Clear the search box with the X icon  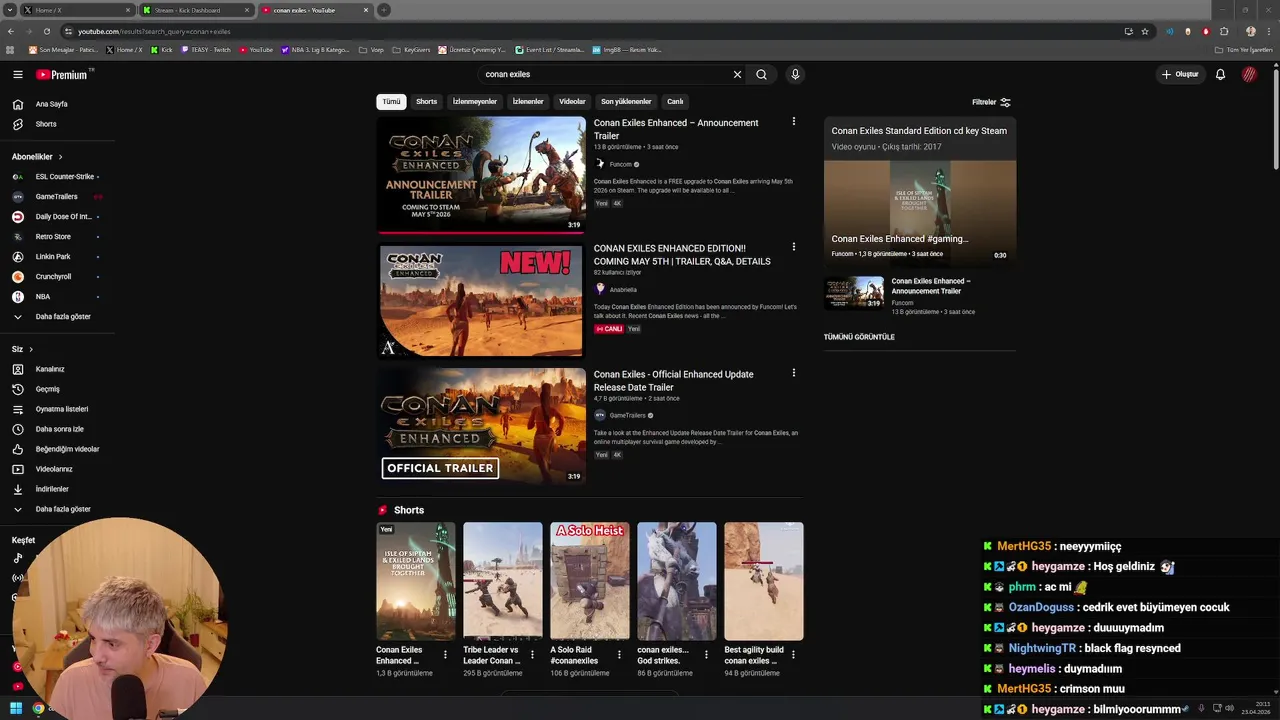tap(737, 74)
